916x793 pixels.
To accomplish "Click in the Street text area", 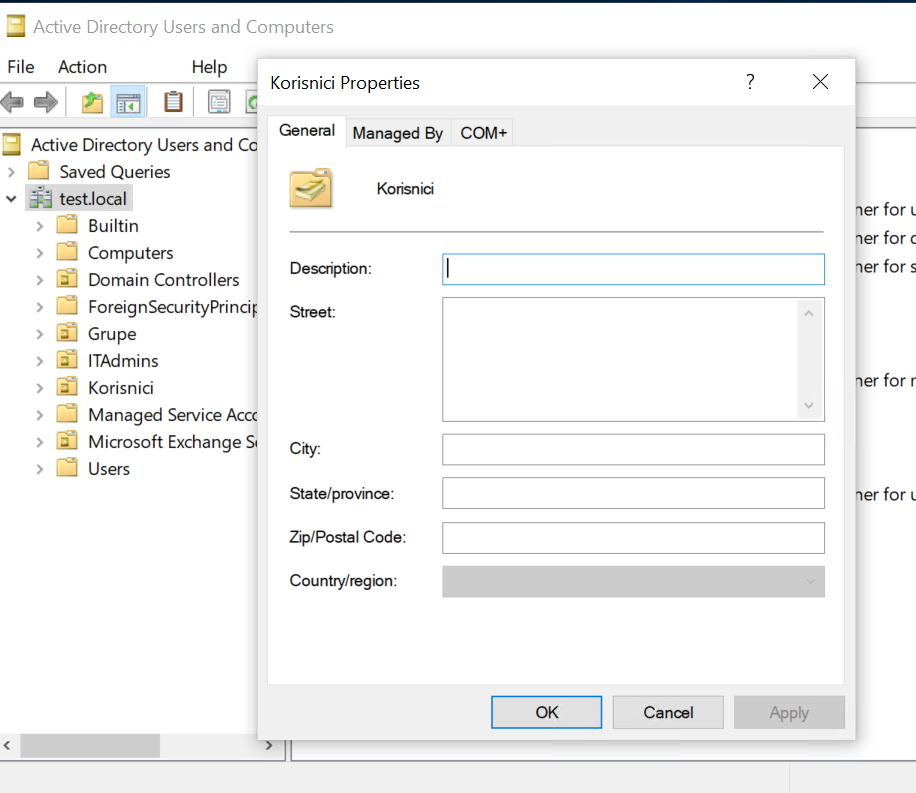I will (620, 359).
